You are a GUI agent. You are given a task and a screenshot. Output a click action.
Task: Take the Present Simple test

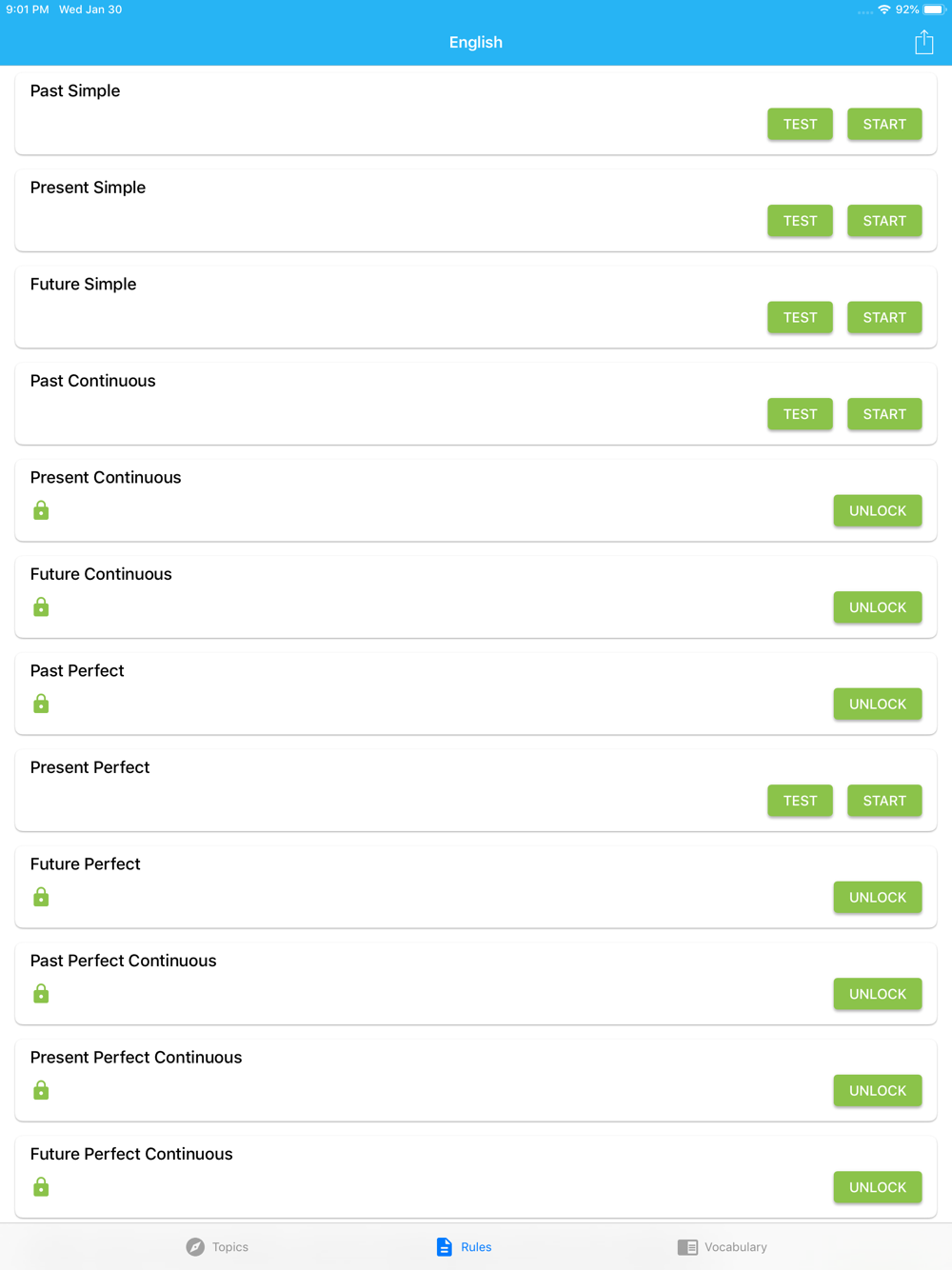tap(800, 221)
